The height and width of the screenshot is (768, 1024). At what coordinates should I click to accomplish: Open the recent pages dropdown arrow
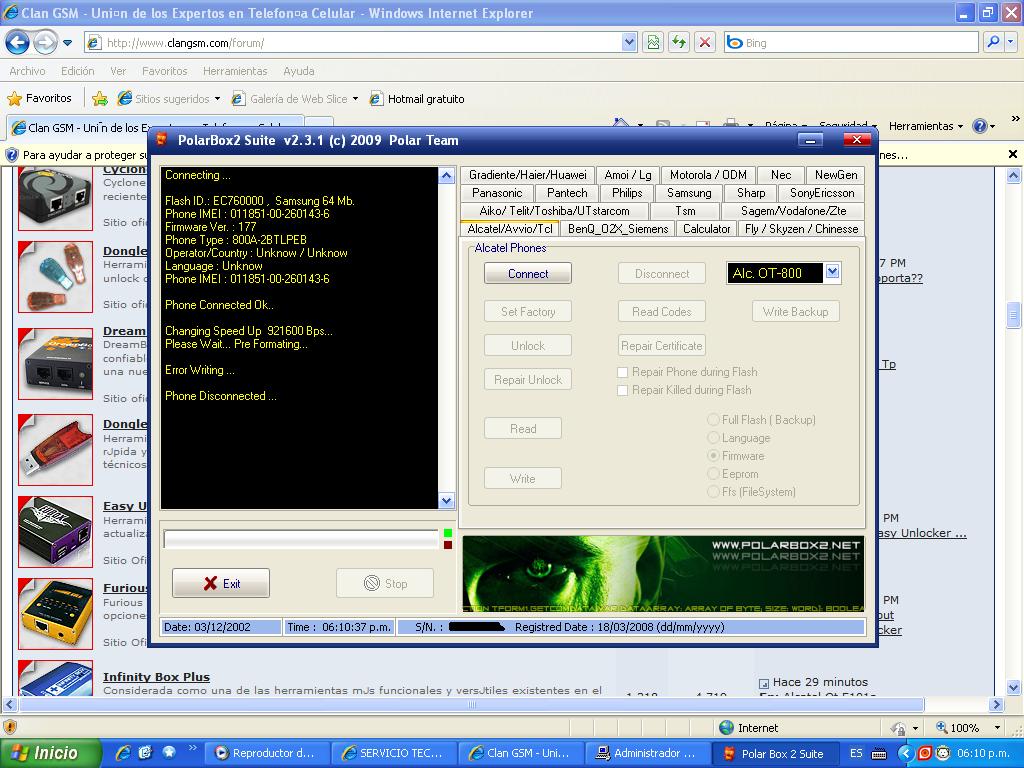point(67,43)
